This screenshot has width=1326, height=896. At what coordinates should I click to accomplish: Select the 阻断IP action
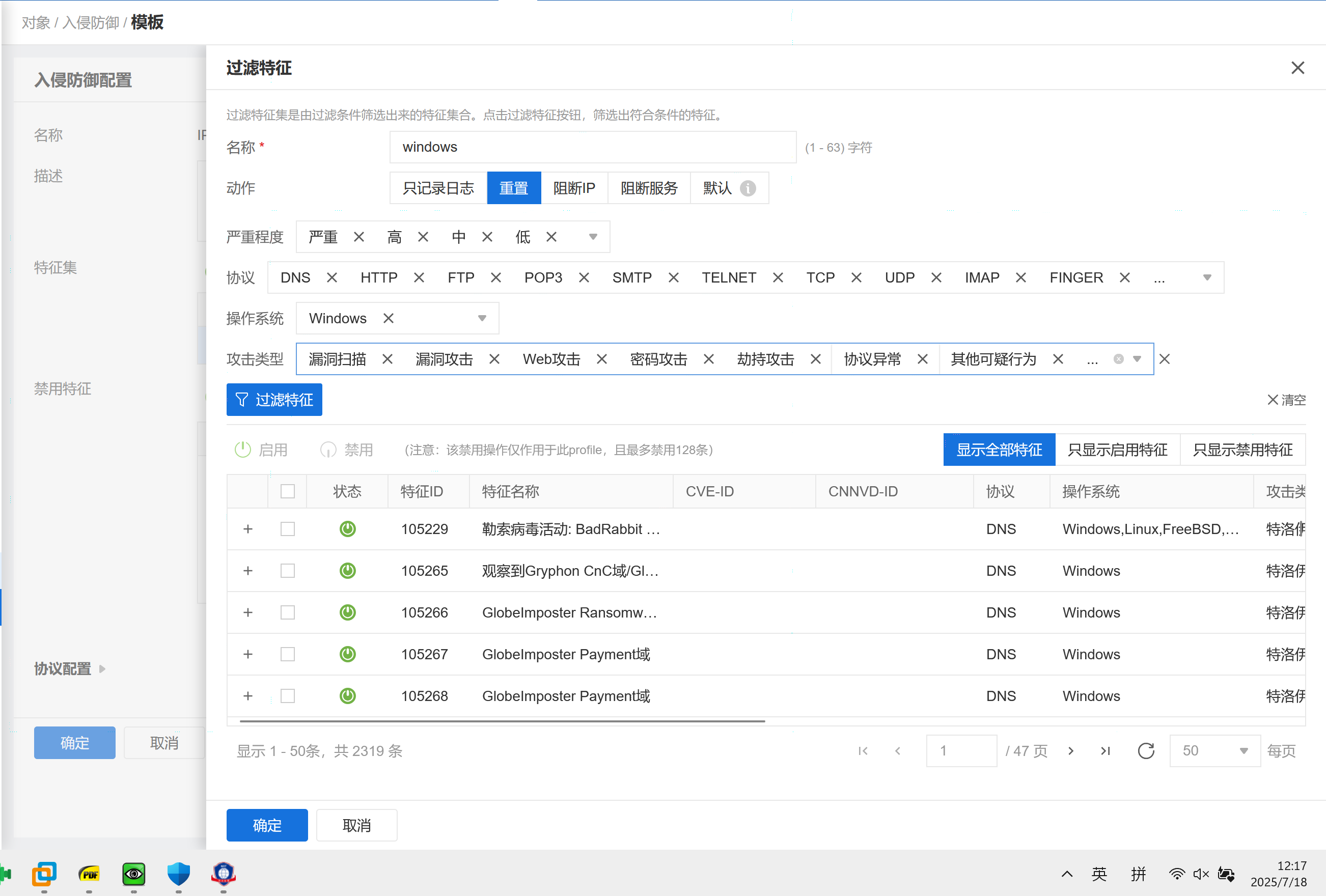(x=574, y=188)
